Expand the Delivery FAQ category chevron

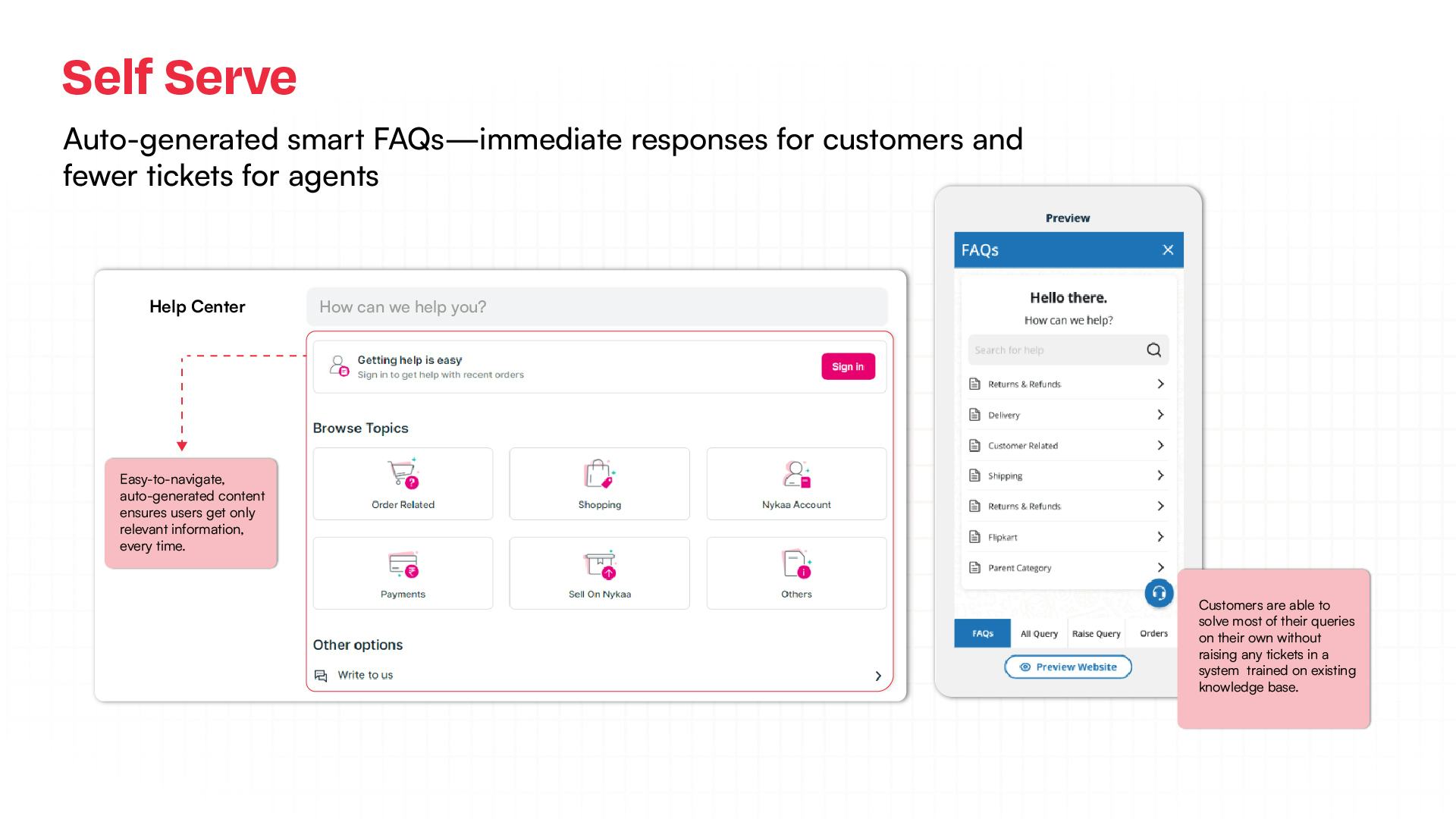click(x=1160, y=415)
